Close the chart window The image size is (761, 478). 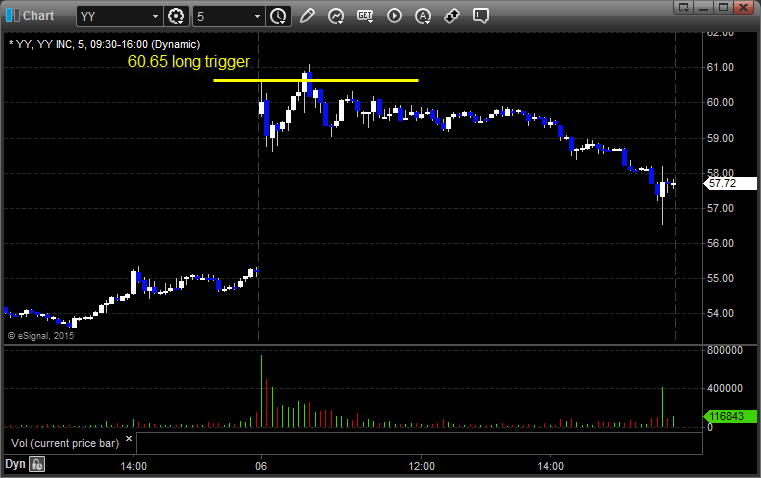(744, 7)
